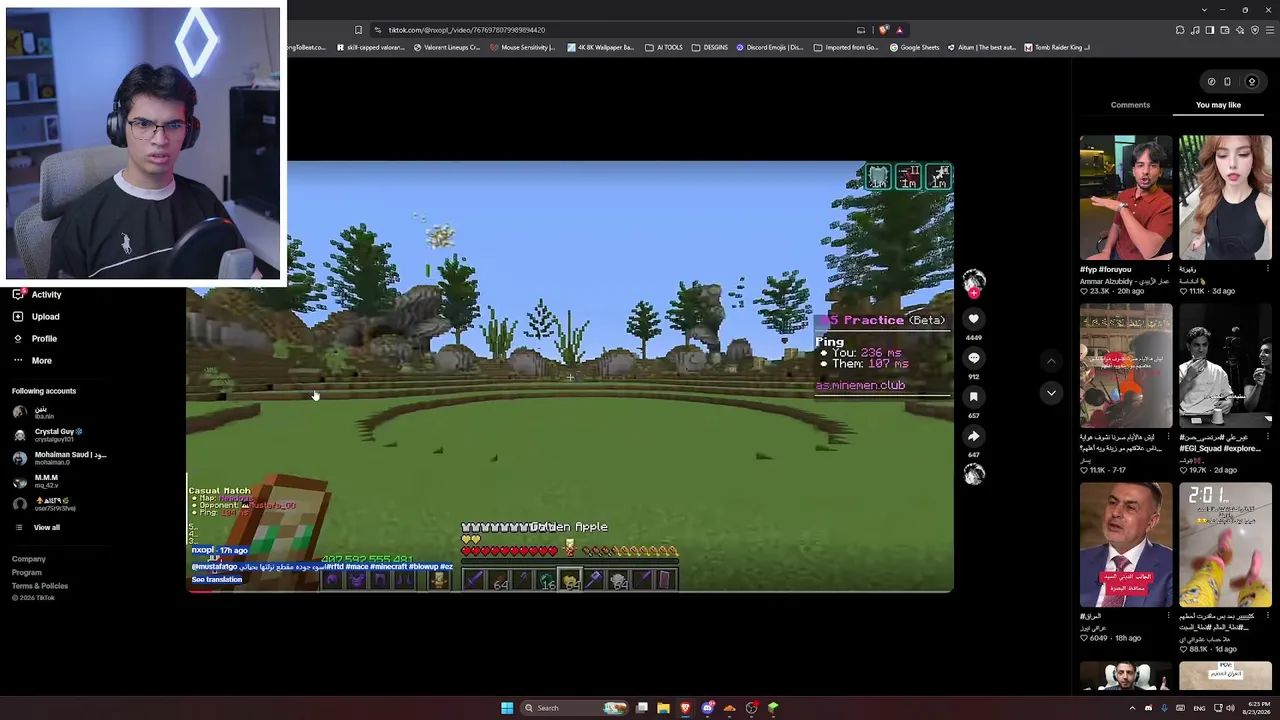The width and height of the screenshot is (1280, 720).
Task: Switch to the Comments tab
Action: [1130, 105]
